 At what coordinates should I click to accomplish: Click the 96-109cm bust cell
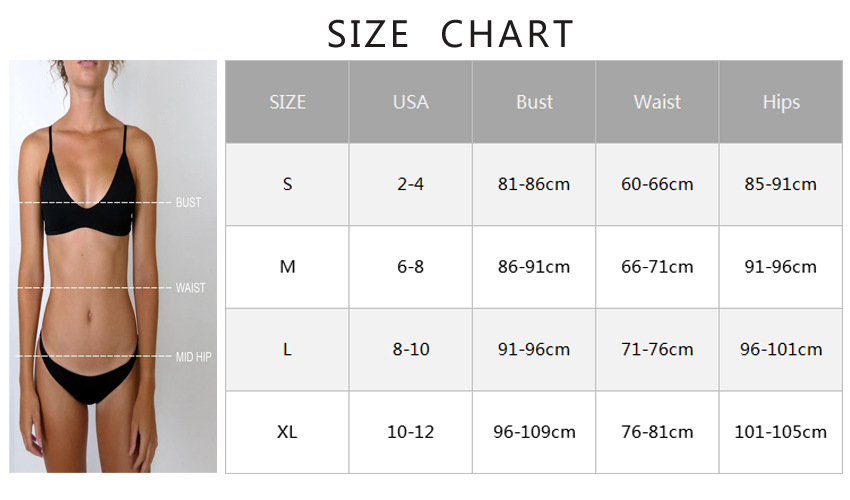[x=534, y=432]
